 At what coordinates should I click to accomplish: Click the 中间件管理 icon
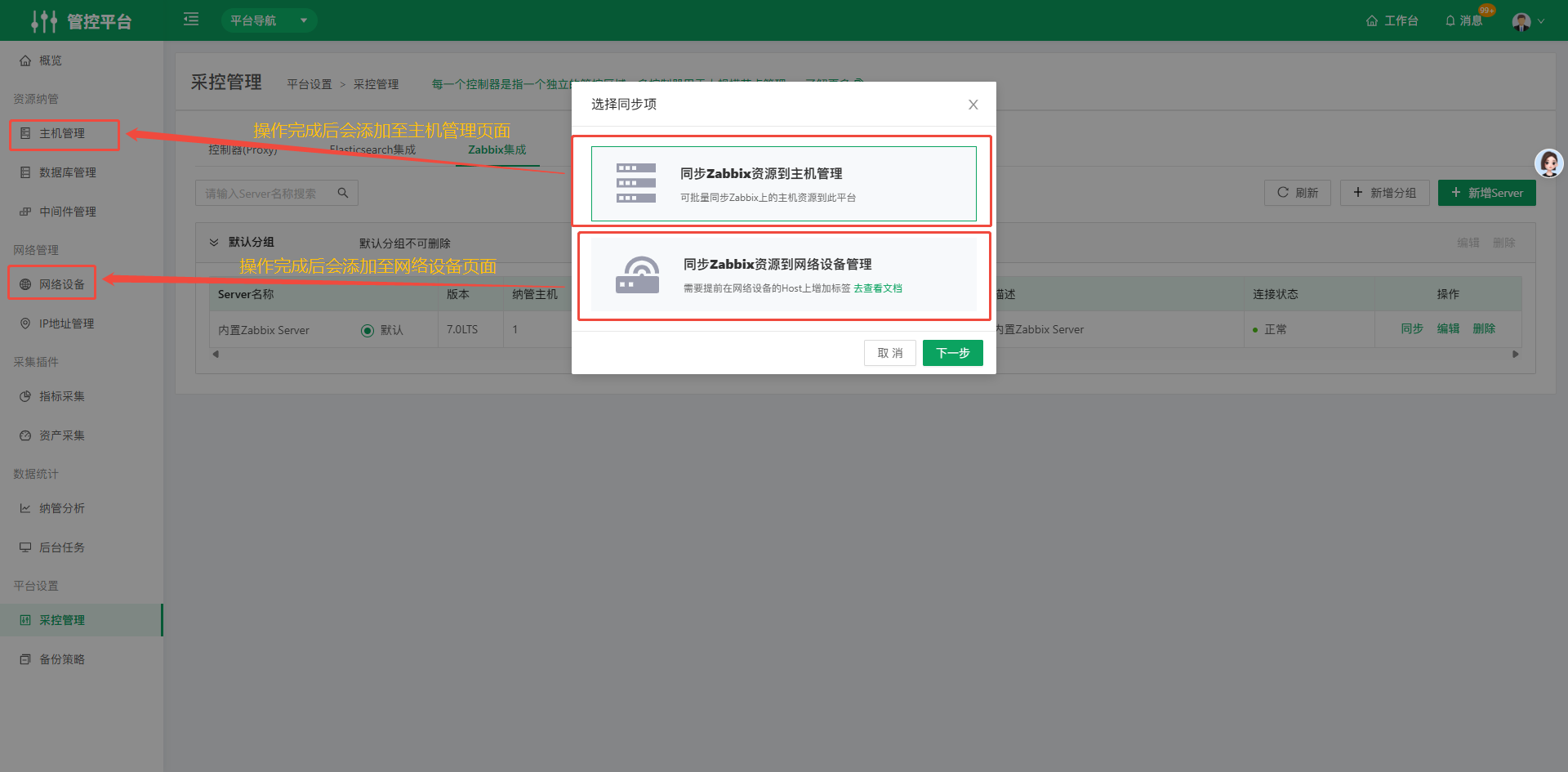pyautogui.click(x=25, y=212)
